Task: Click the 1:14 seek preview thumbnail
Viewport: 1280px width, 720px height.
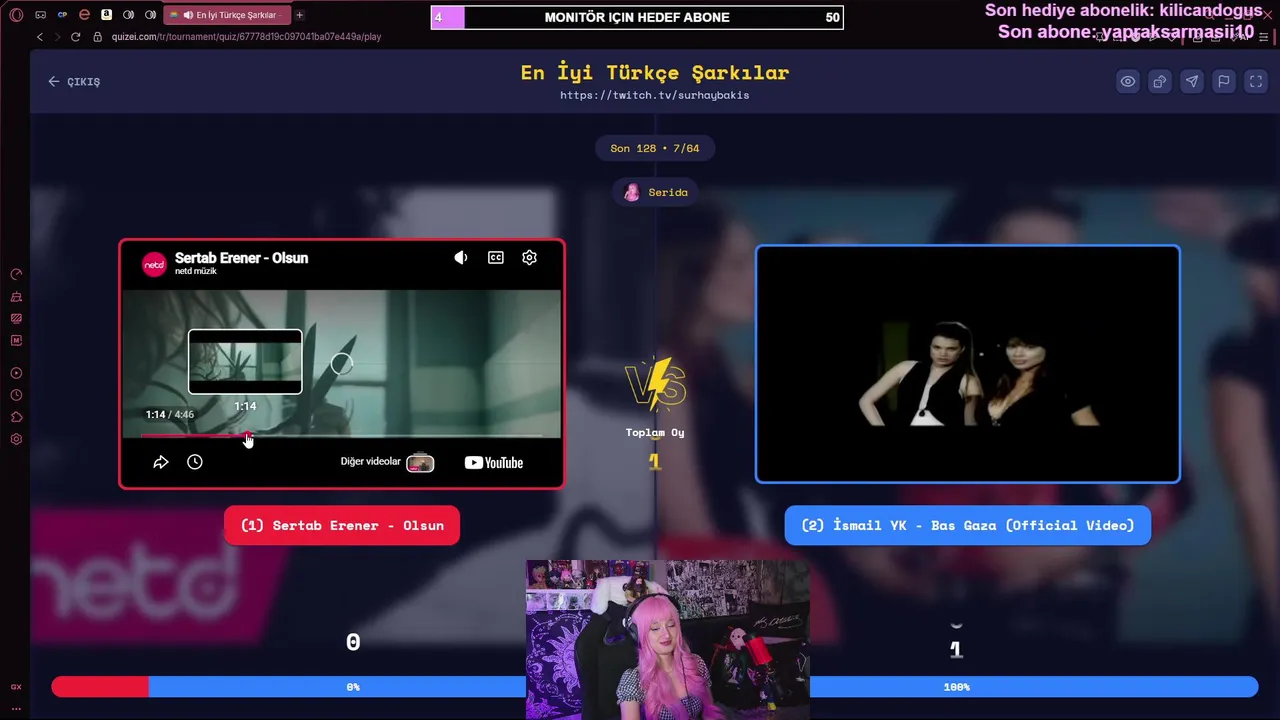Action: 245,362
